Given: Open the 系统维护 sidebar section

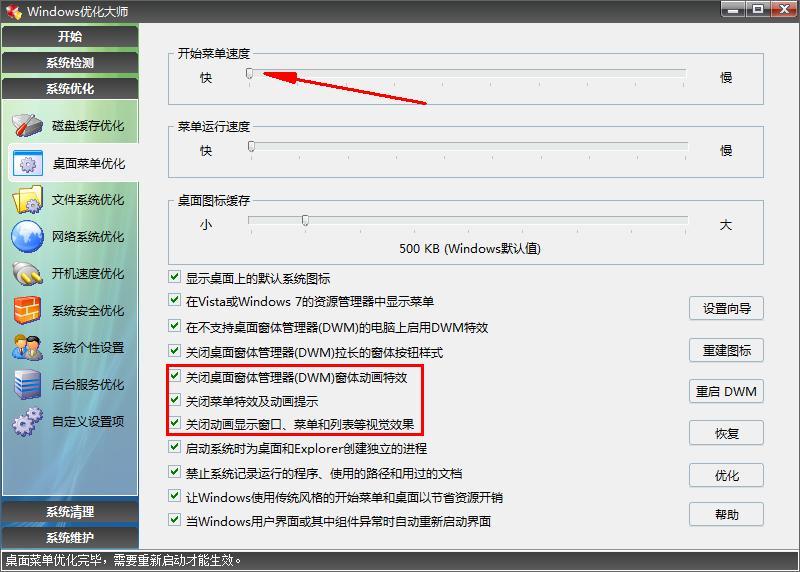Looking at the screenshot, I should click(x=70, y=537).
